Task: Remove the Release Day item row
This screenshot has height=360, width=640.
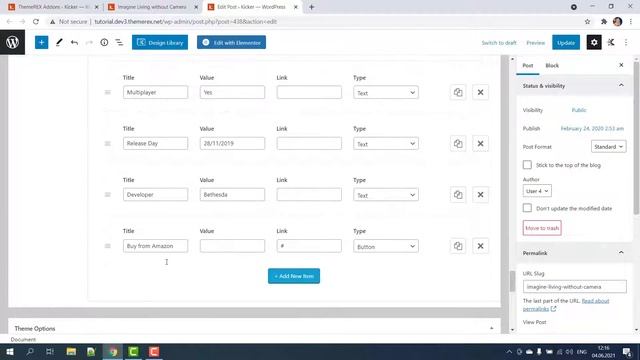Action: [480, 144]
